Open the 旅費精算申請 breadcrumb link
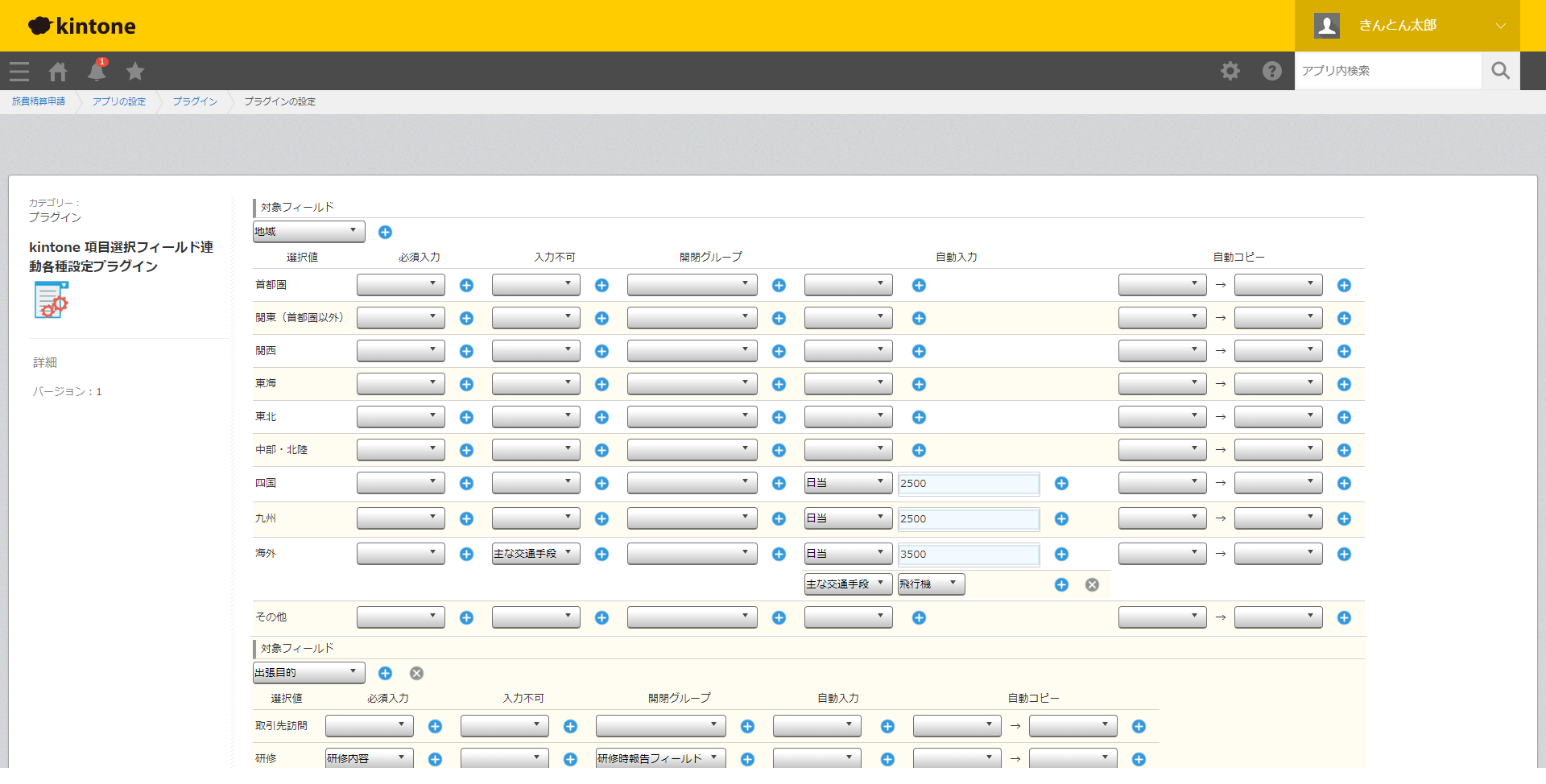 39,101
